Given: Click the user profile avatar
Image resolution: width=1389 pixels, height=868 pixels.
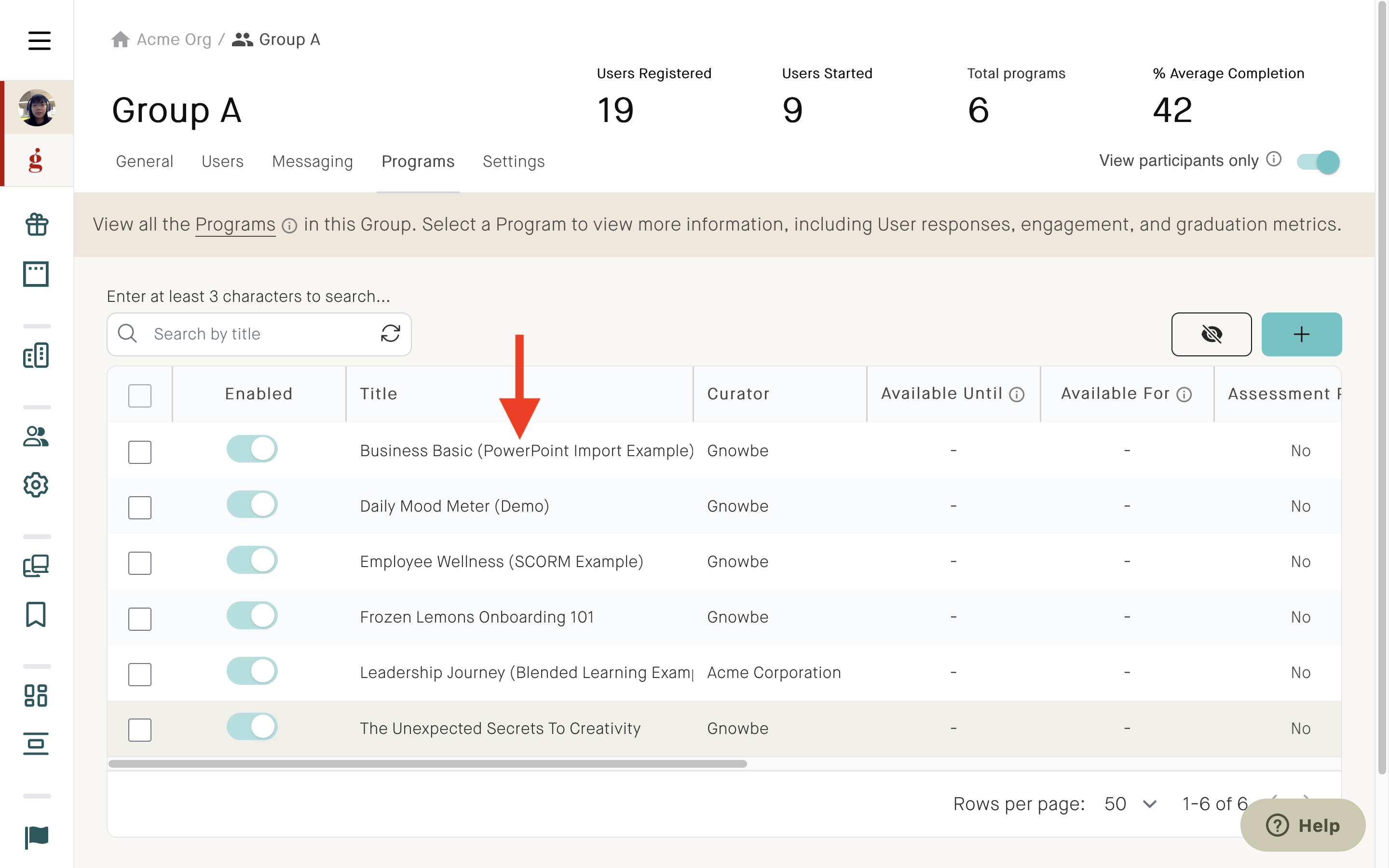Looking at the screenshot, I should click(x=37, y=108).
